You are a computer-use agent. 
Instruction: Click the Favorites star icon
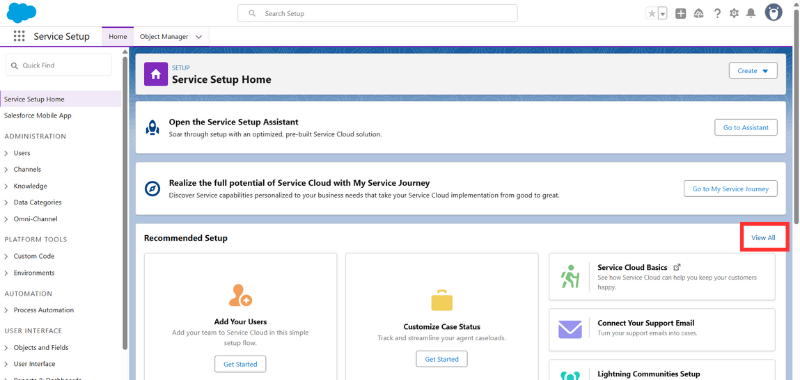652,14
